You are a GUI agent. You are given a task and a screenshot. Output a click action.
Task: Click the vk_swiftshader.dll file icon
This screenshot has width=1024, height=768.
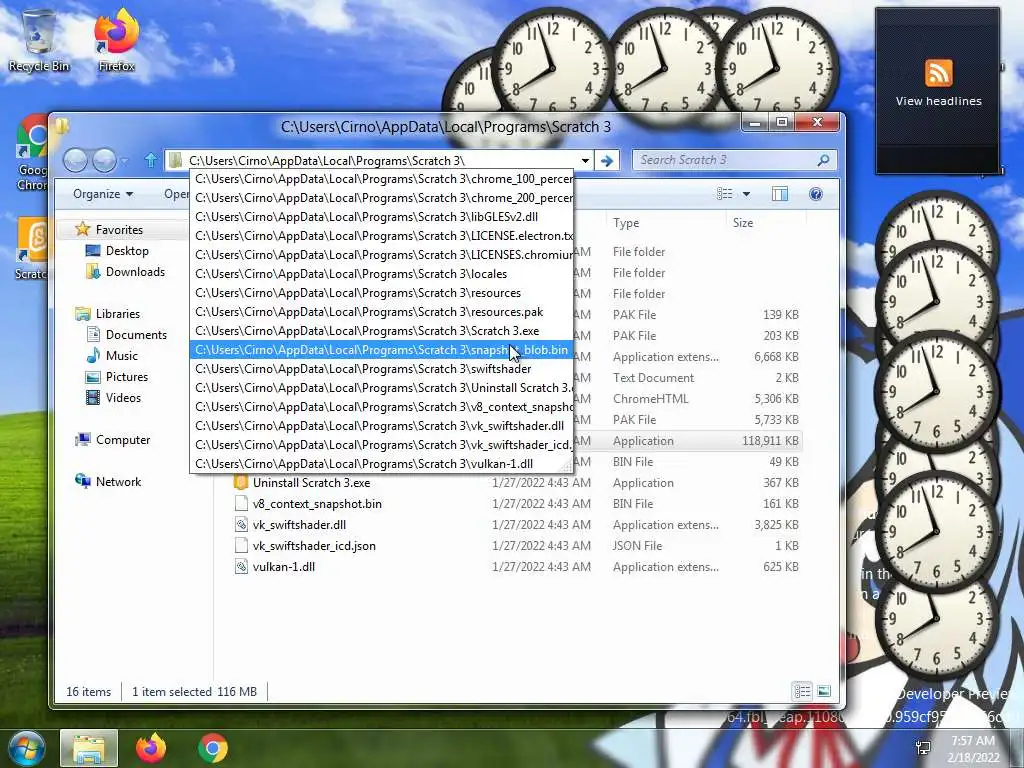tap(241, 524)
